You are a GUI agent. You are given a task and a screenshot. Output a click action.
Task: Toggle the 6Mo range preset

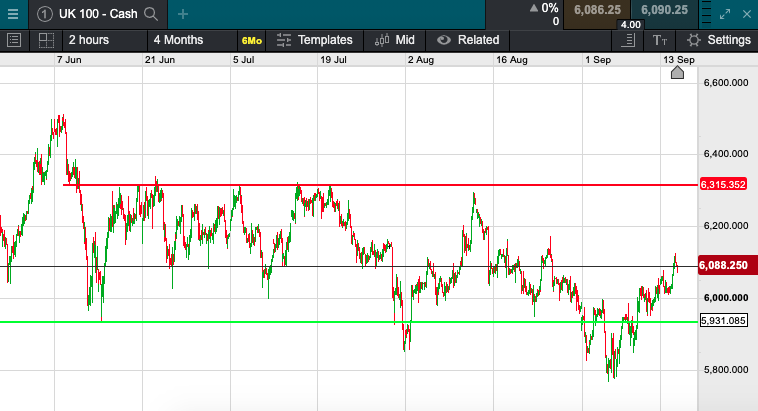pos(250,40)
